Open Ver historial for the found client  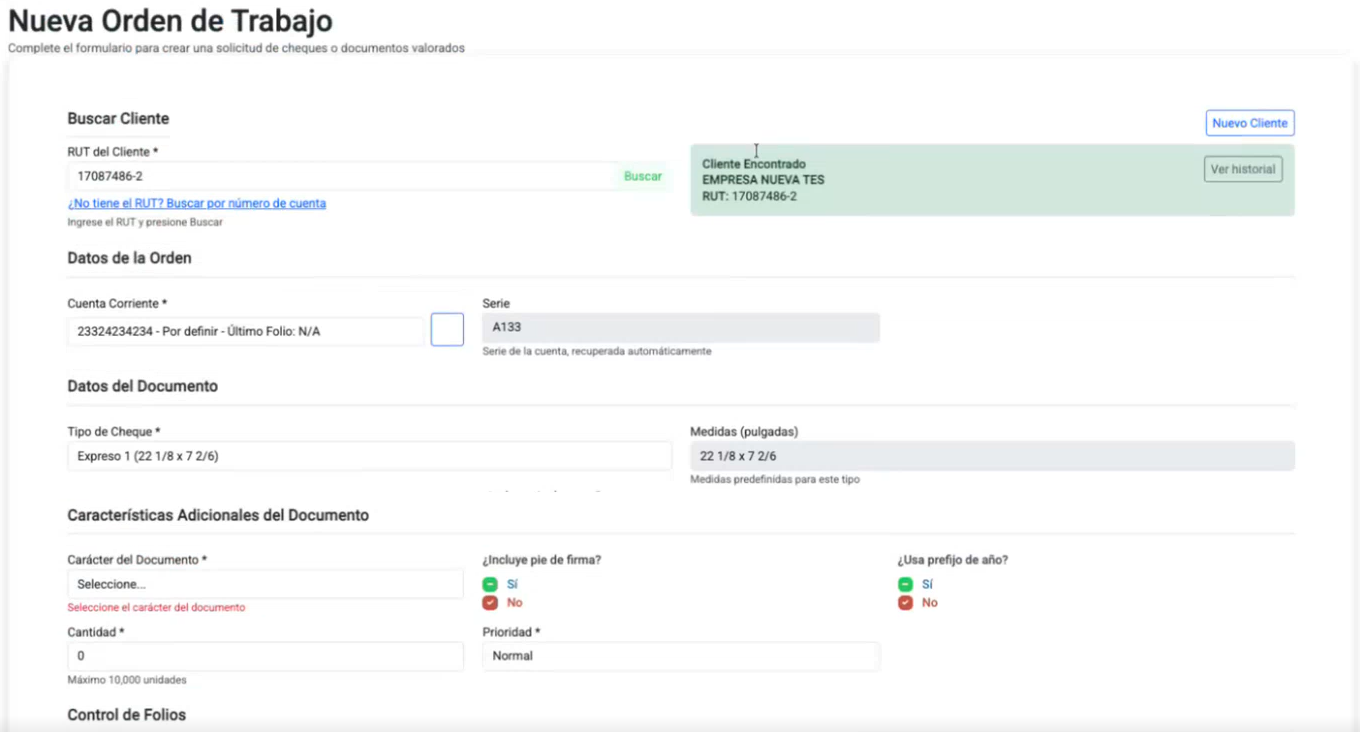(1243, 169)
